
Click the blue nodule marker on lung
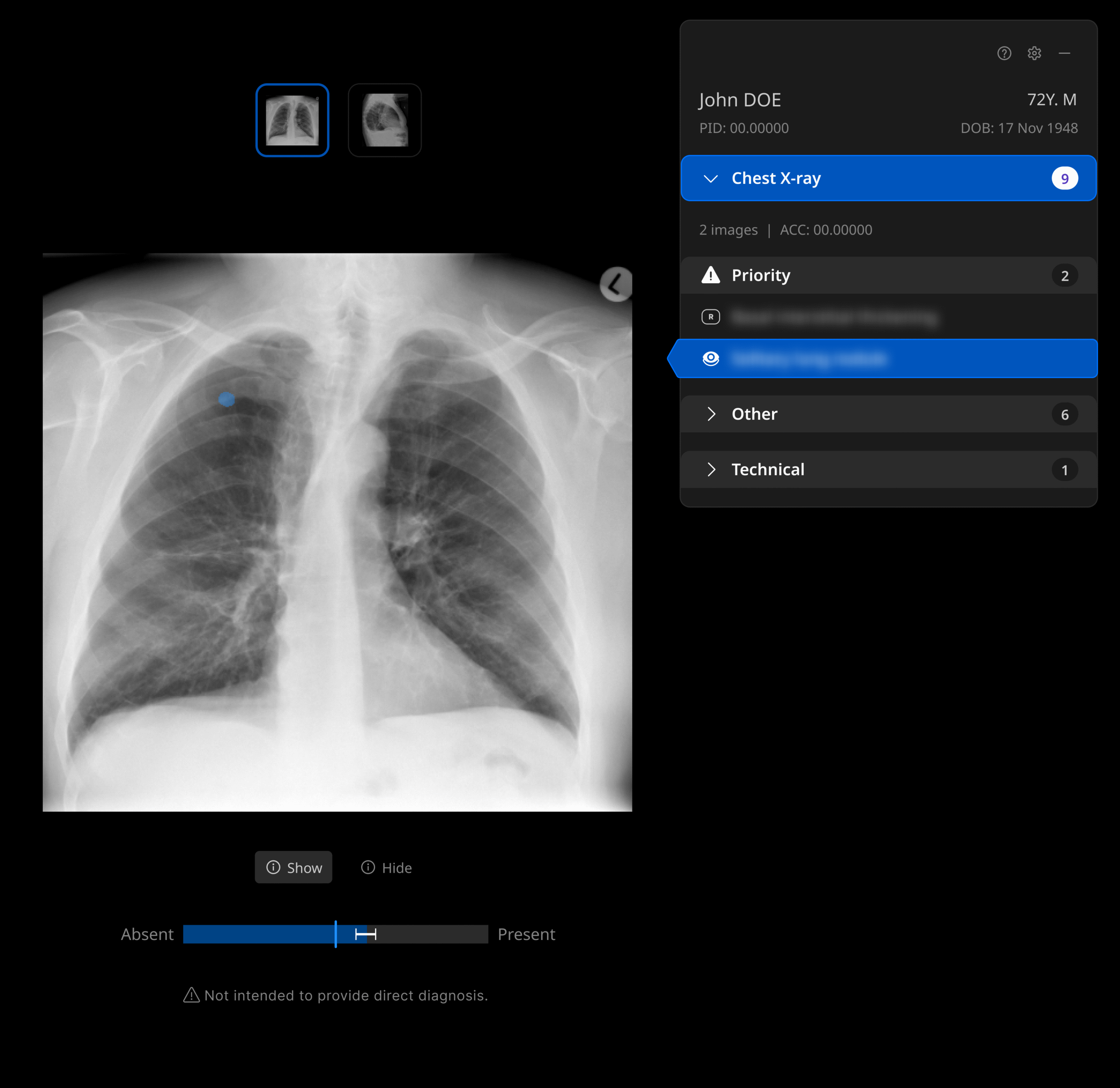tap(227, 399)
